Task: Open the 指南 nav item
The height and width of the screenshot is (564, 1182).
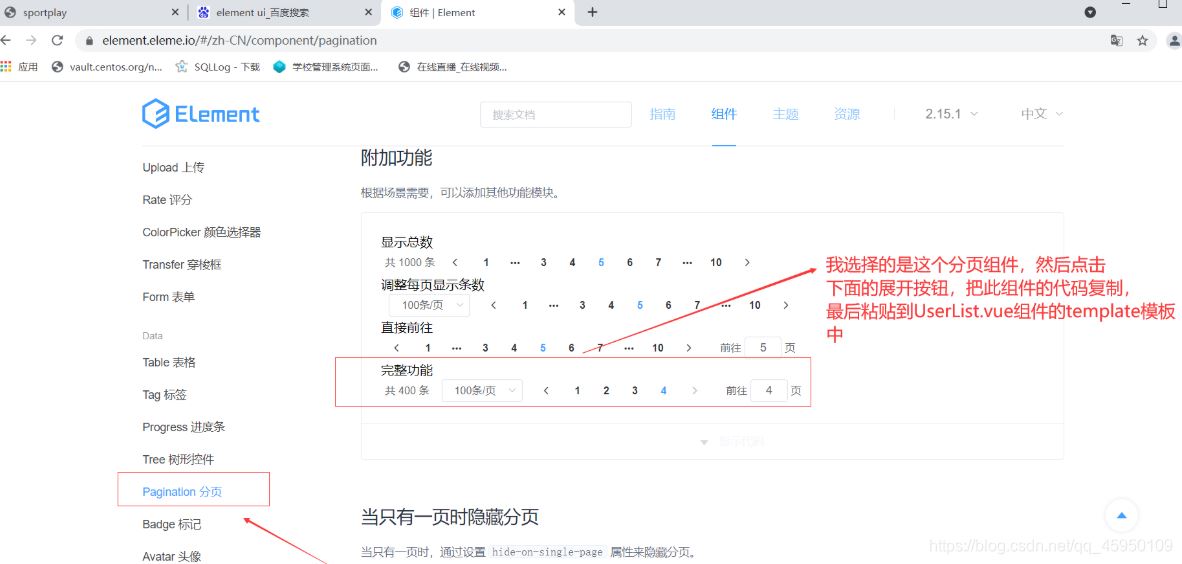Action: tap(663, 114)
